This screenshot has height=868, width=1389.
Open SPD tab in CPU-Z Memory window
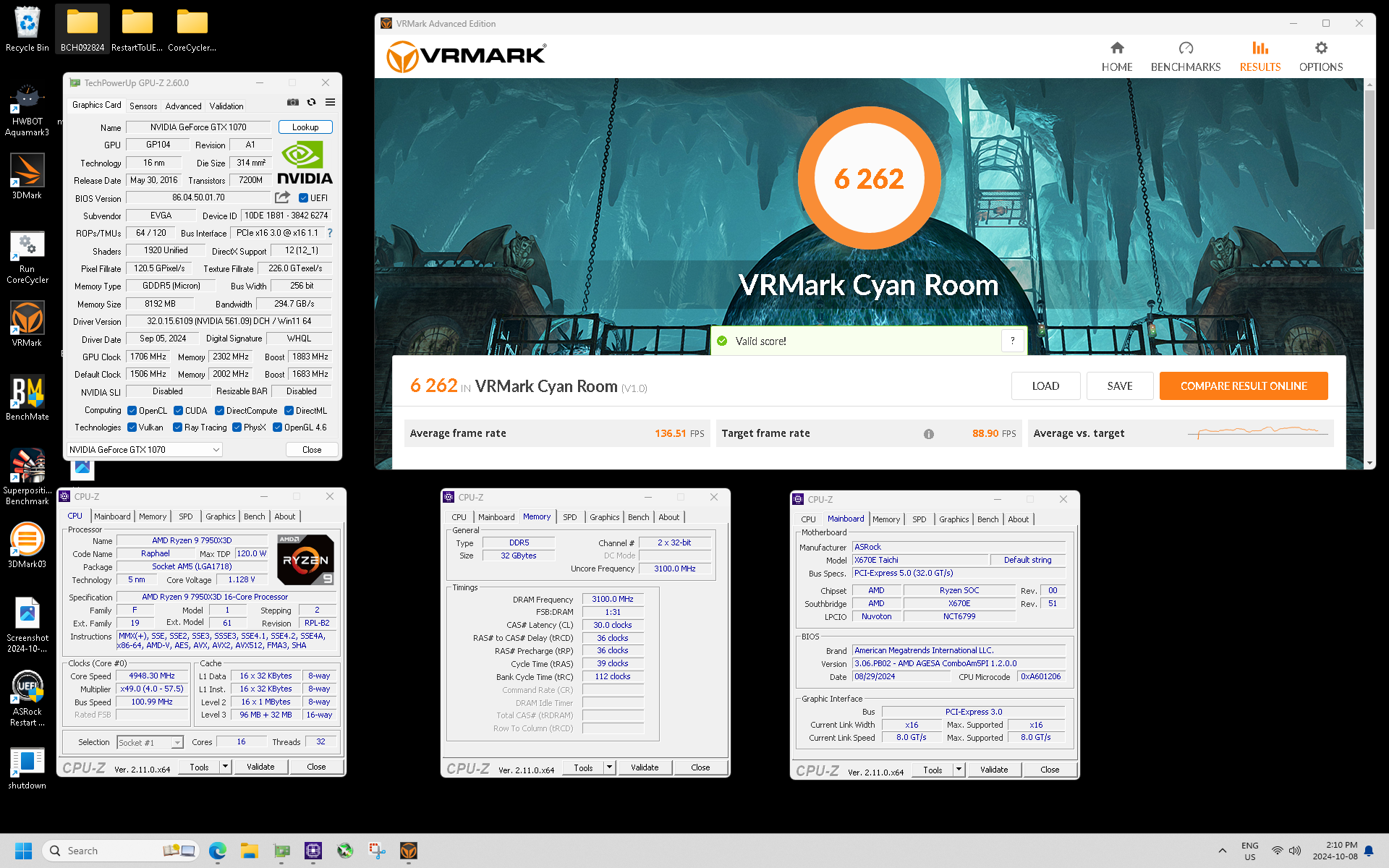(x=570, y=517)
